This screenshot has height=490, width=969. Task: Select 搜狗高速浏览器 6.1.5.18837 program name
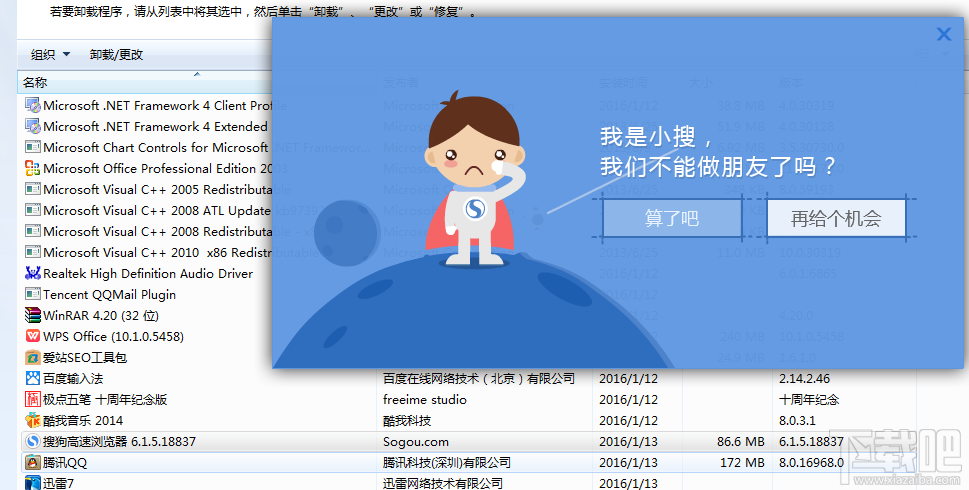[x=119, y=442]
